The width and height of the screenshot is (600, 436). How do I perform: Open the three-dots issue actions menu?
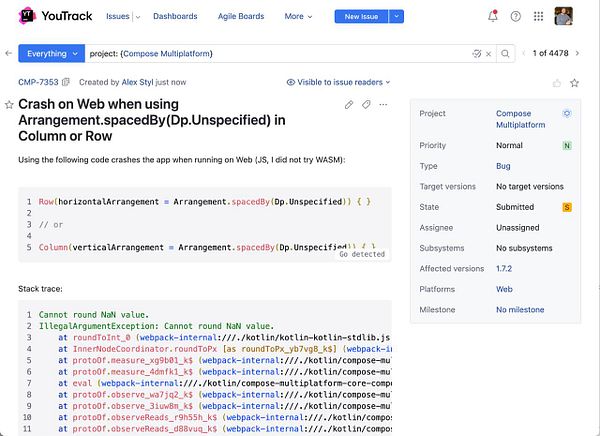click(383, 105)
